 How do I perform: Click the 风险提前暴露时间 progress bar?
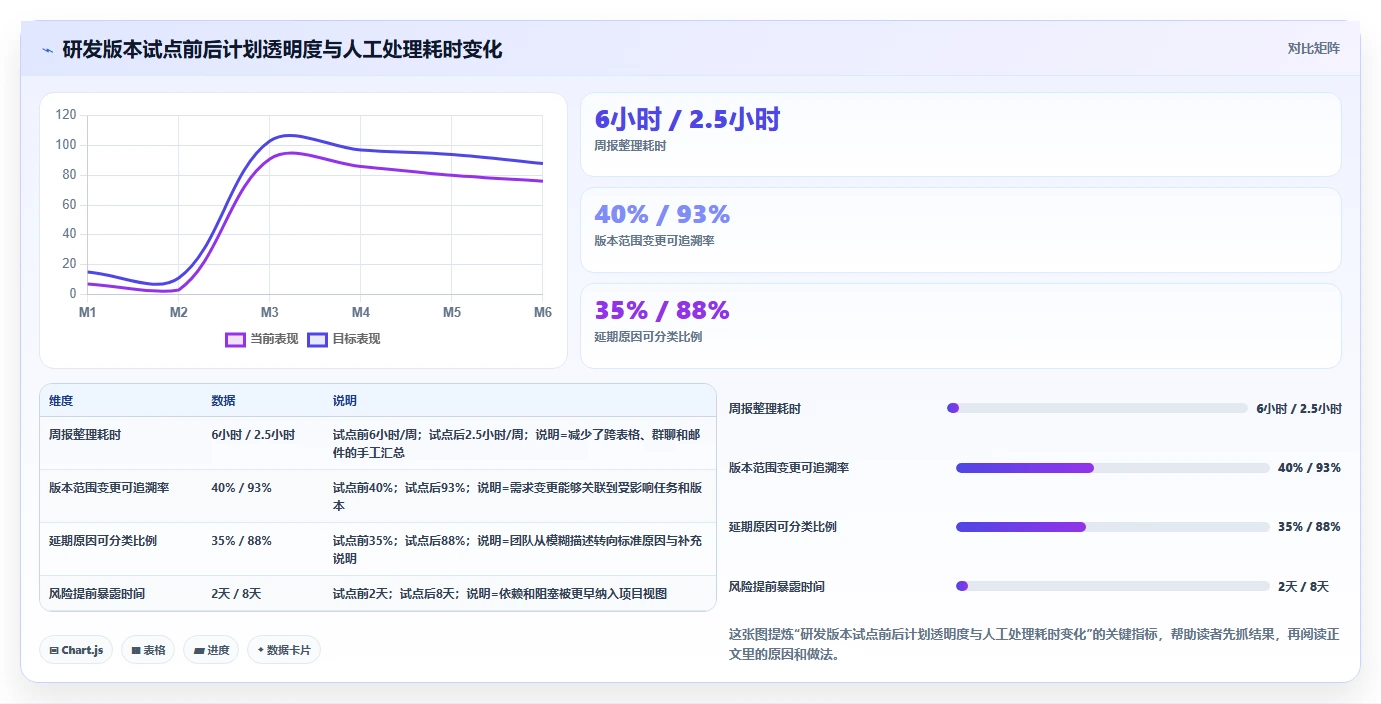click(1113, 586)
